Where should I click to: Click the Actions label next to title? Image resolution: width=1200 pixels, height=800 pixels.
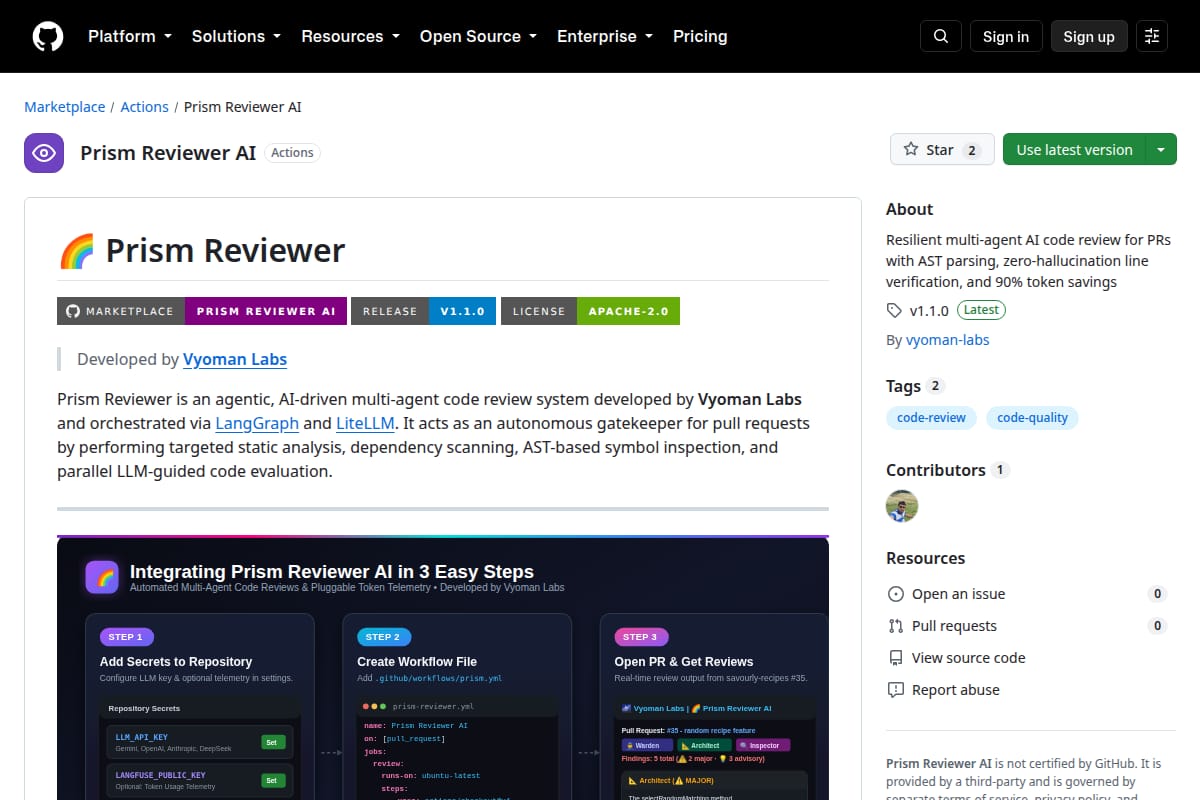point(293,153)
